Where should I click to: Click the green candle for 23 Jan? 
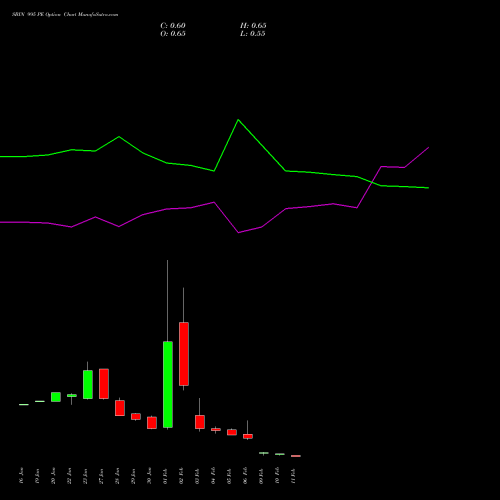coord(88,384)
